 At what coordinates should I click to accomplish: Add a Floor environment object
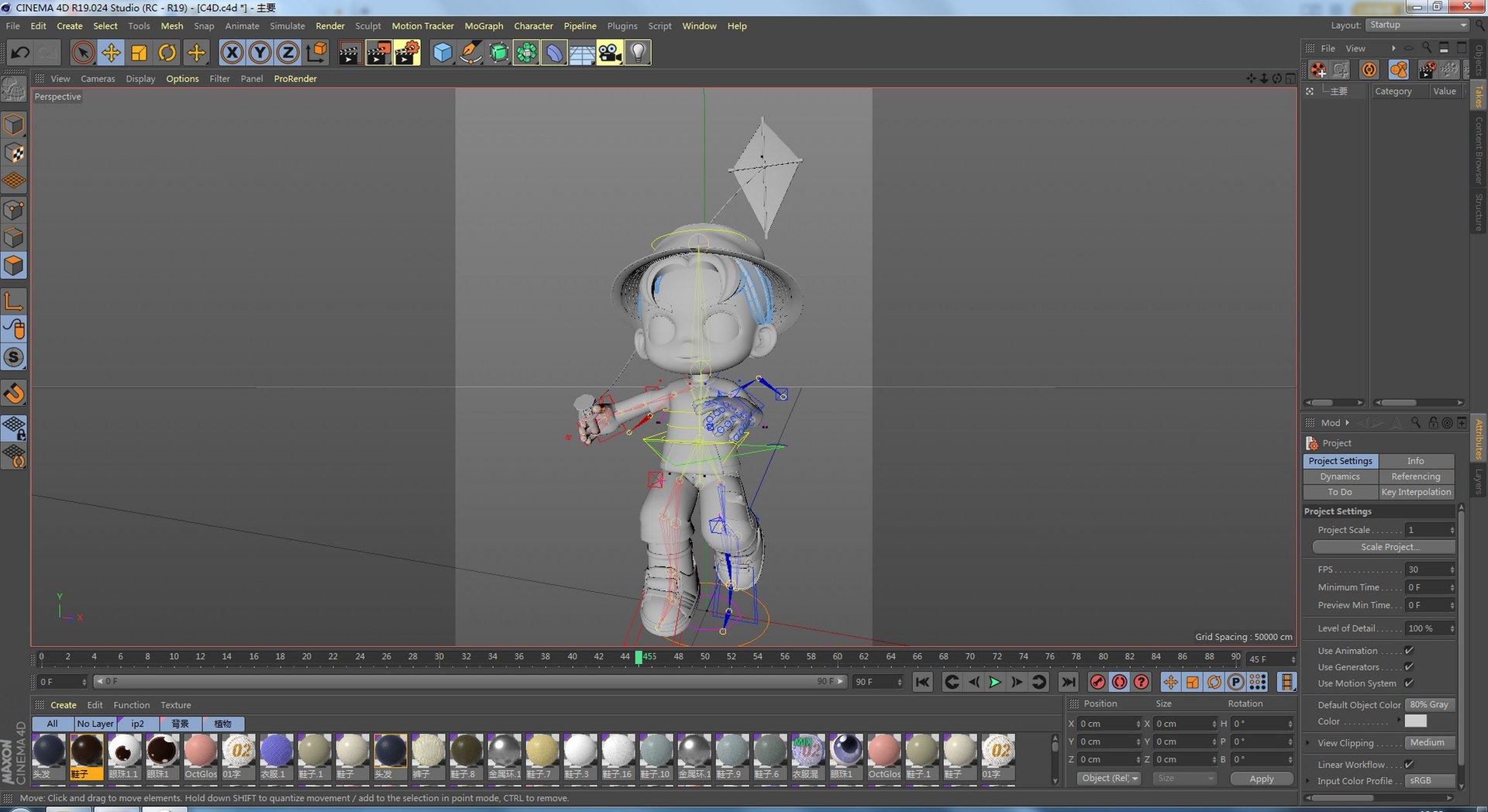(582, 53)
